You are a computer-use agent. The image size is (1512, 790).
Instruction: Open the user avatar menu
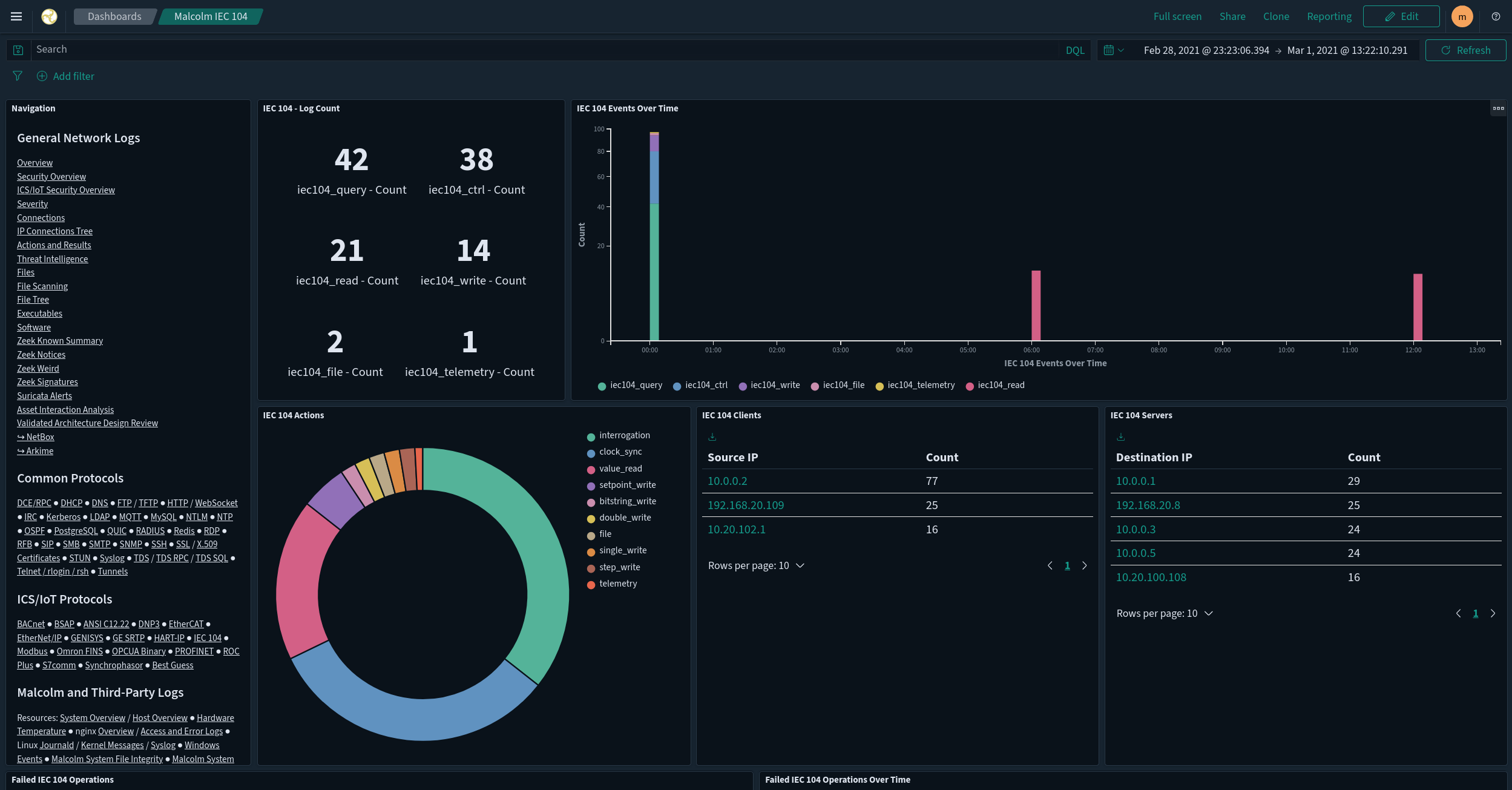point(1462,16)
